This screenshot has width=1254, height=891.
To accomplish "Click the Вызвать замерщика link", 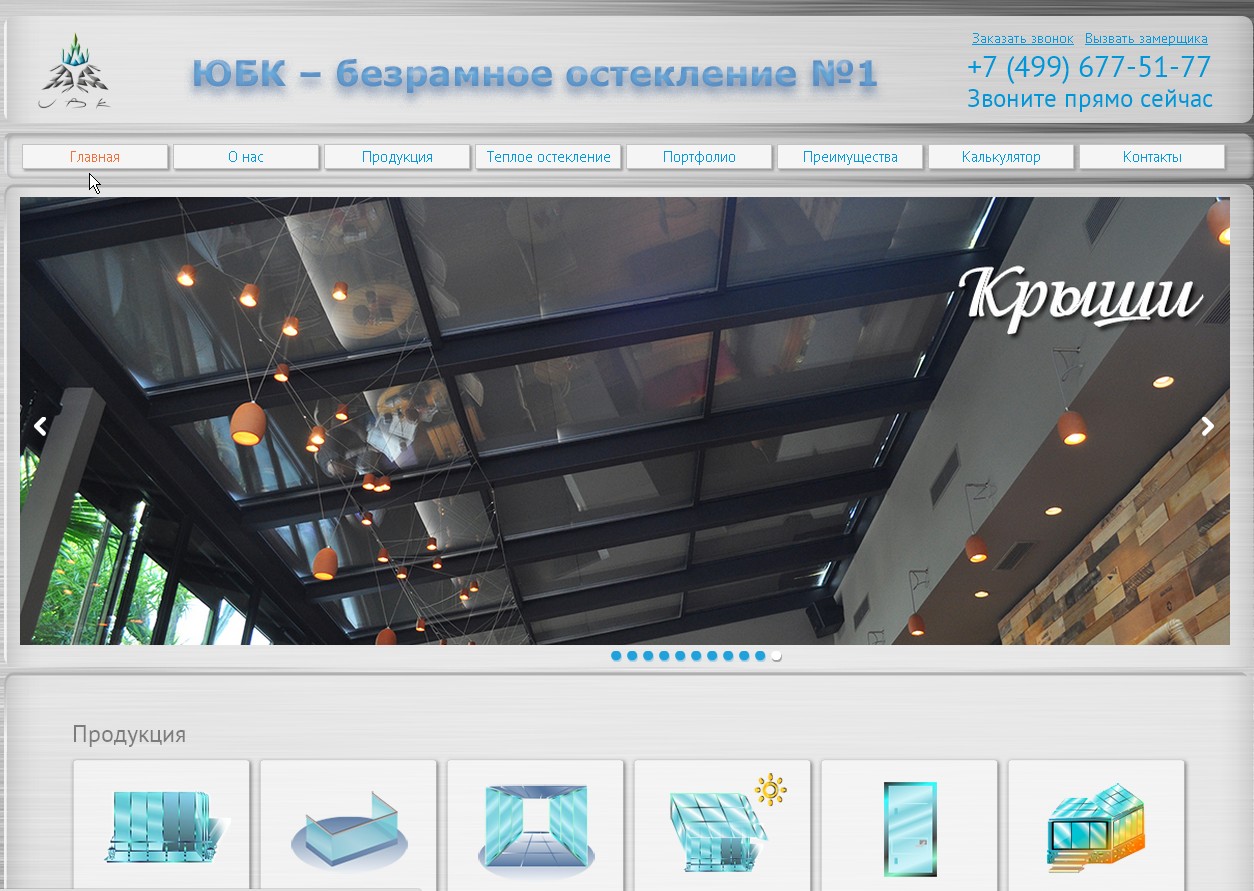I will point(1146,39).
